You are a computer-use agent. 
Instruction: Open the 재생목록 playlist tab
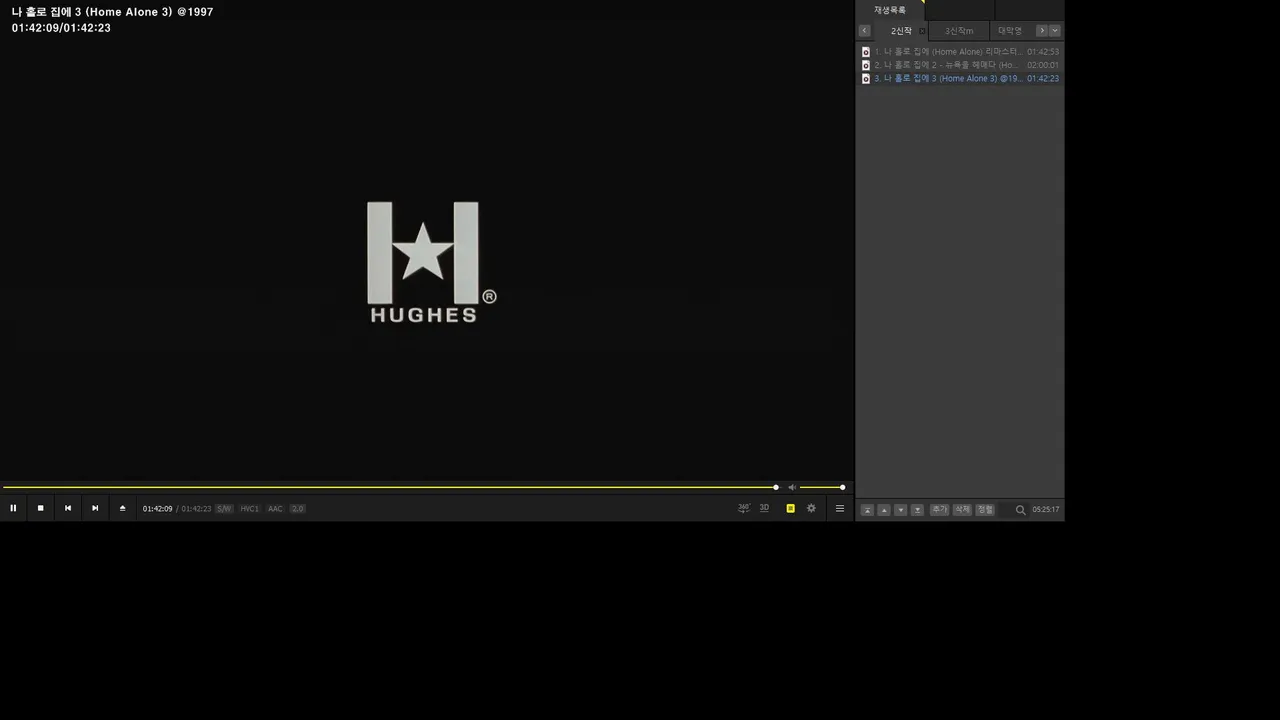[890, 10]
